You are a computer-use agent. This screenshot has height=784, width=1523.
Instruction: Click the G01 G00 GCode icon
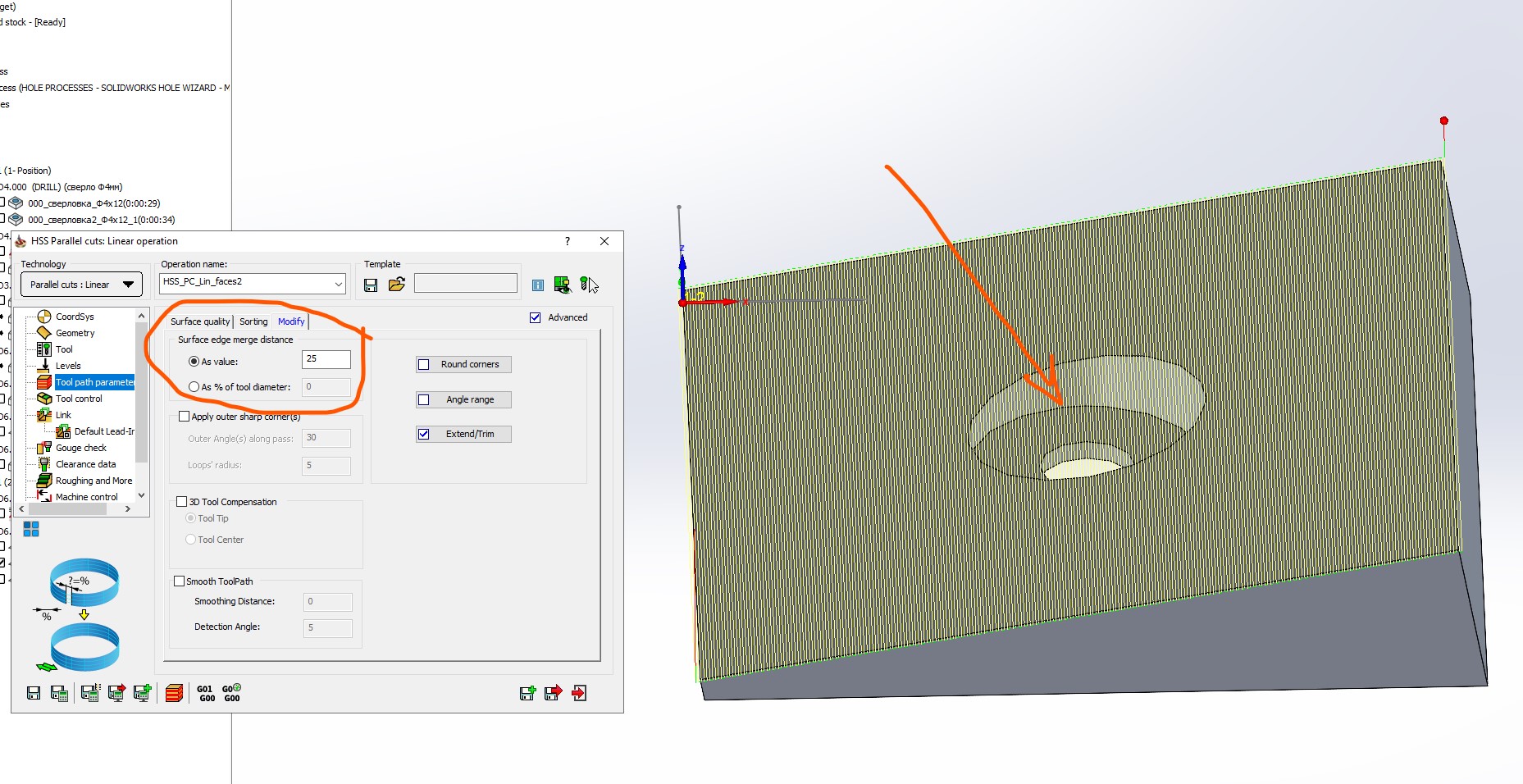[x=206, y=694]
